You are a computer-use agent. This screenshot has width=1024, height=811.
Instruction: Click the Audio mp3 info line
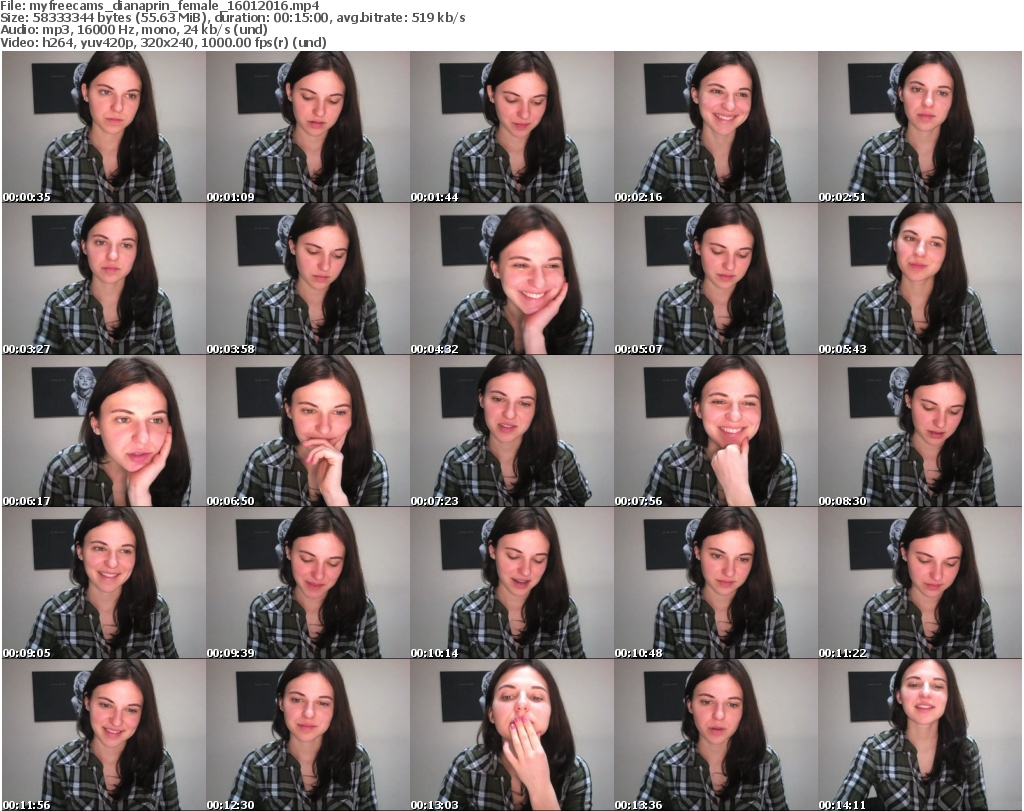coord(134,30)
